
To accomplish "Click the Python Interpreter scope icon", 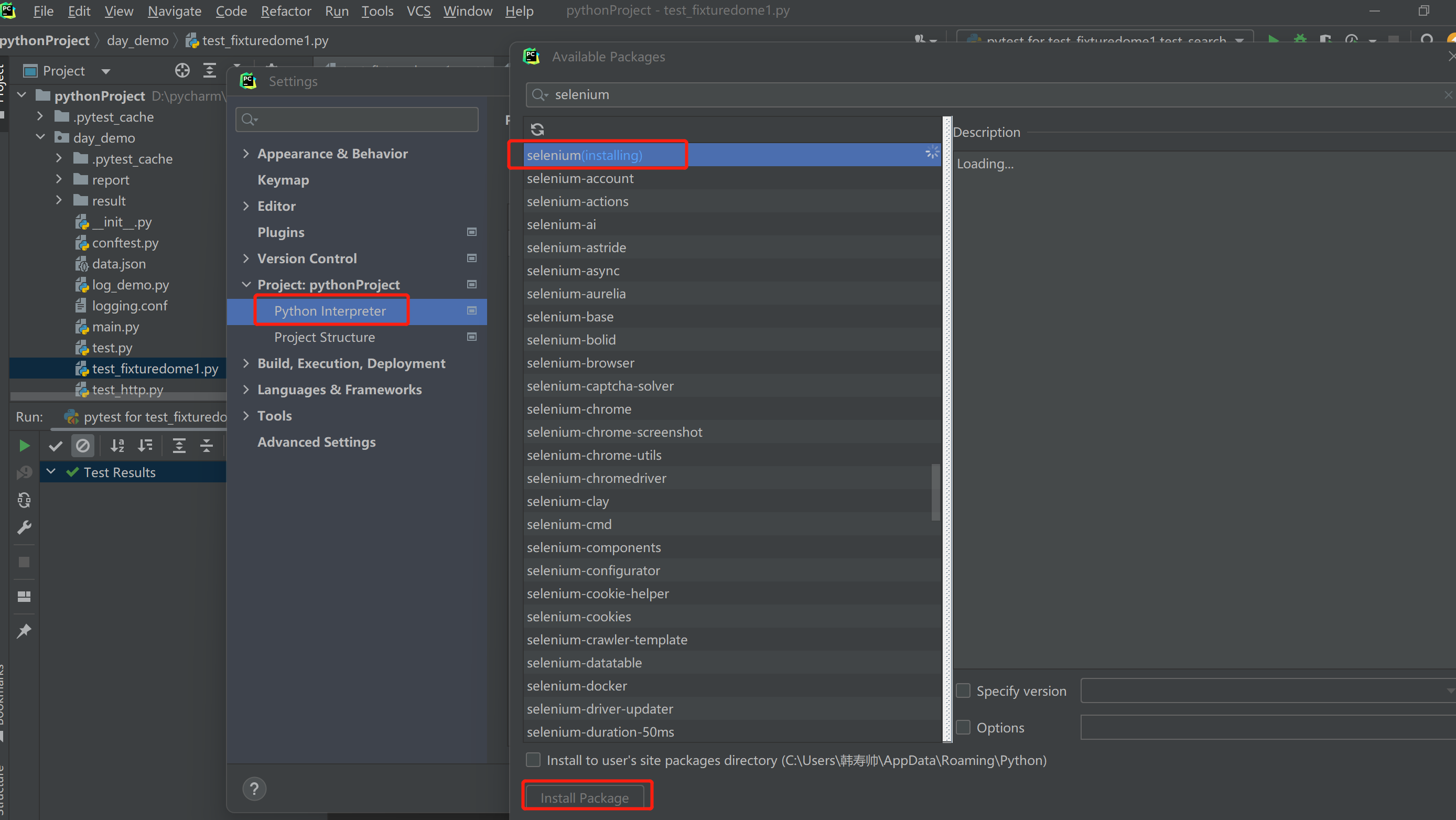I will 472,311.
